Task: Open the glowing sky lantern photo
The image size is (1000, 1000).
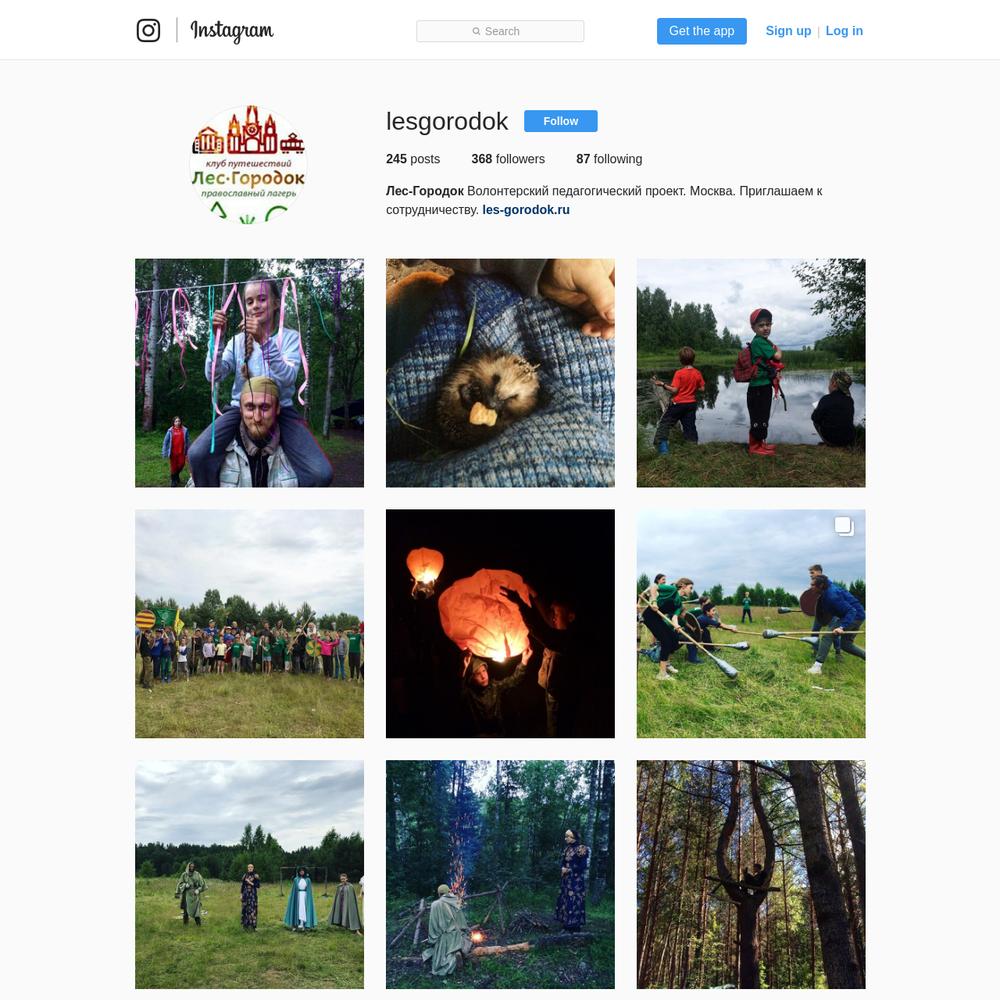Action: 500,624
